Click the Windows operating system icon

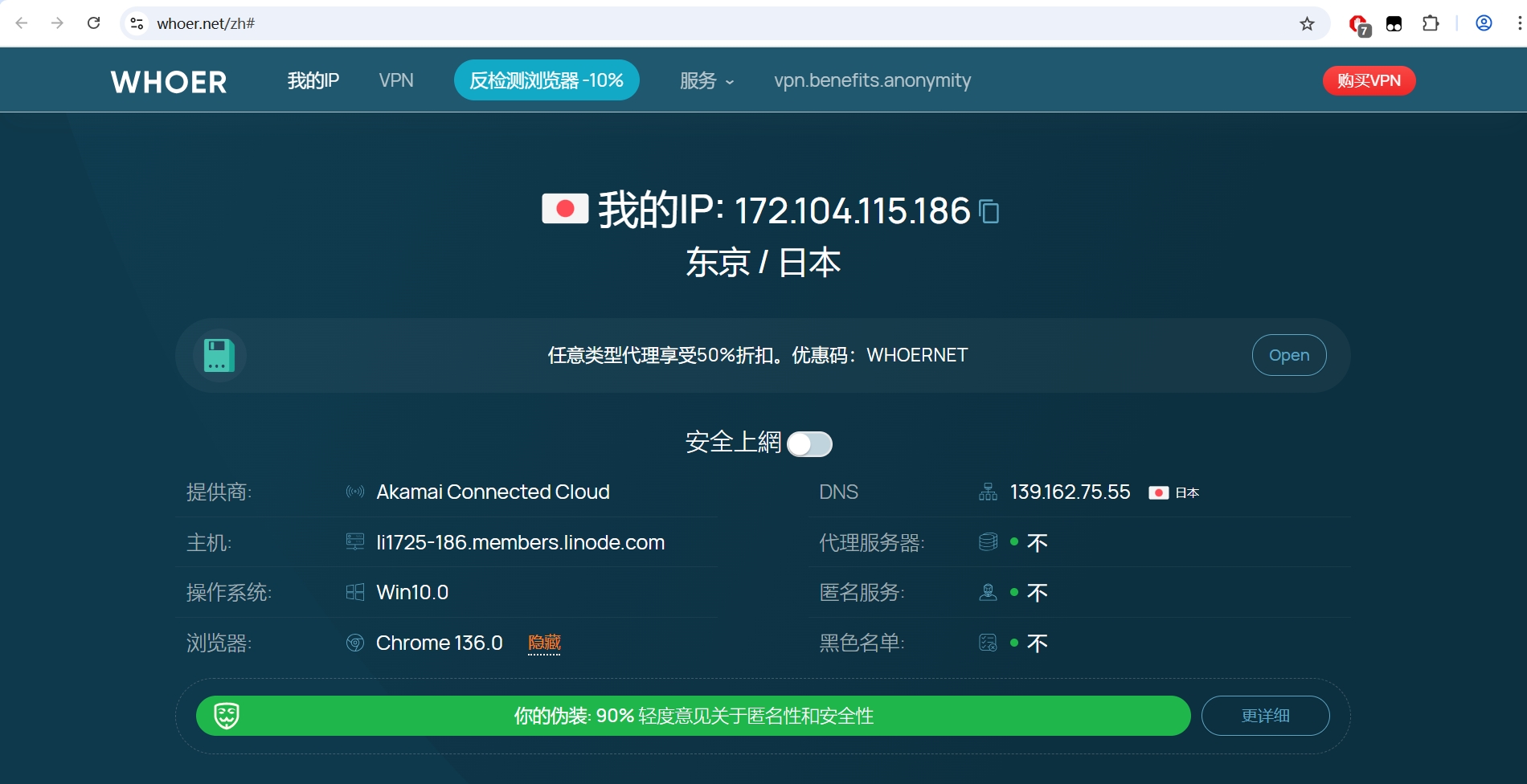pyautogui.click(x=355, y=592)
